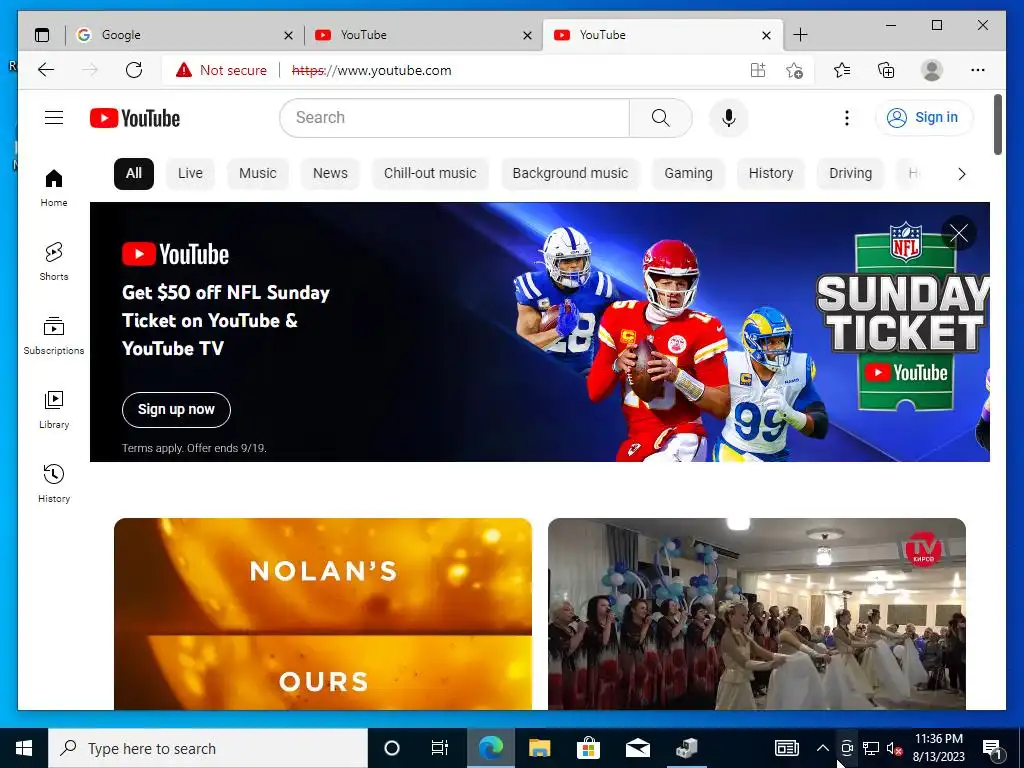Select the Live filter chip
This screenshot has height=768, width=1024.
(x=190, y=173)
